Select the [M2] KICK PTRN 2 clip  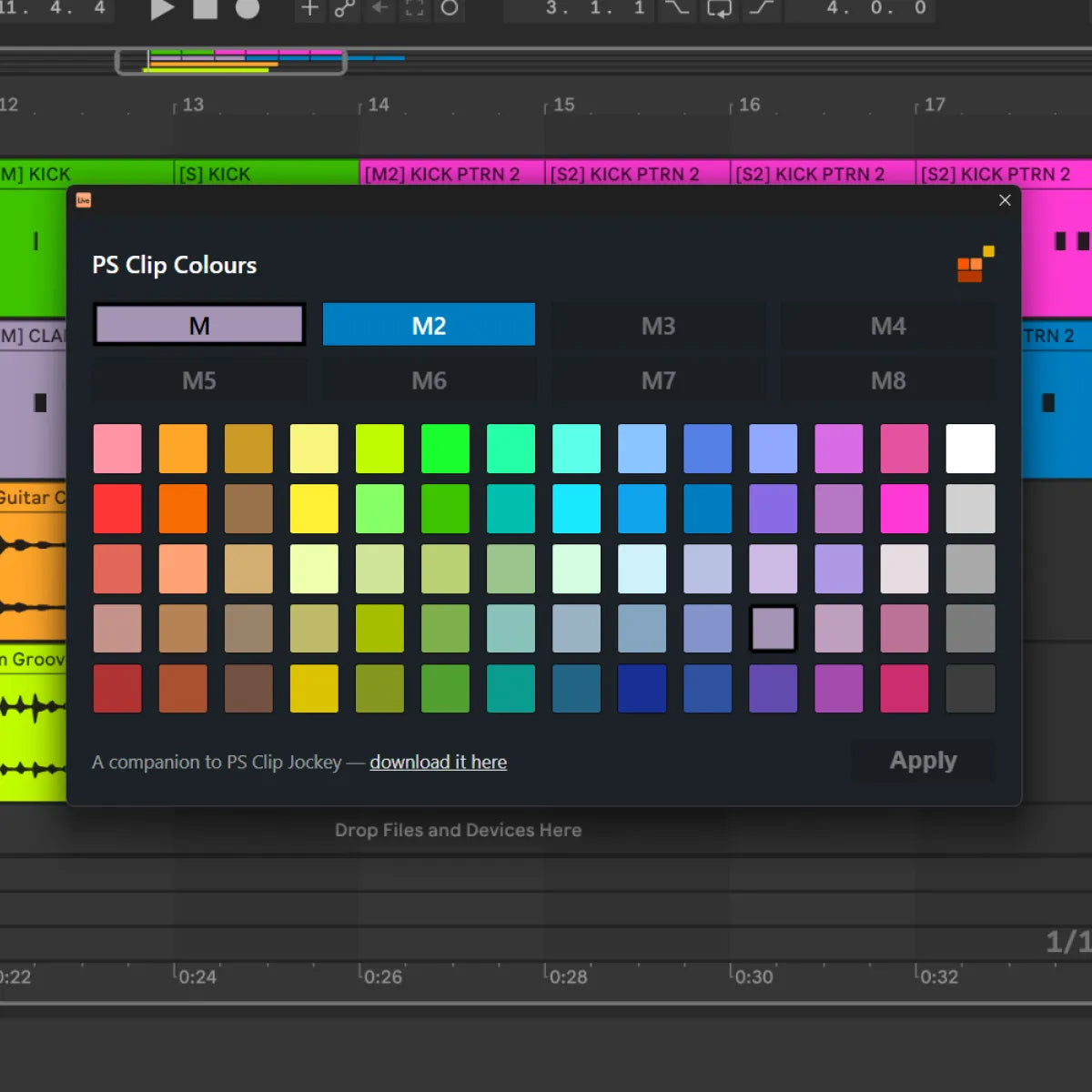pos(452,173)
